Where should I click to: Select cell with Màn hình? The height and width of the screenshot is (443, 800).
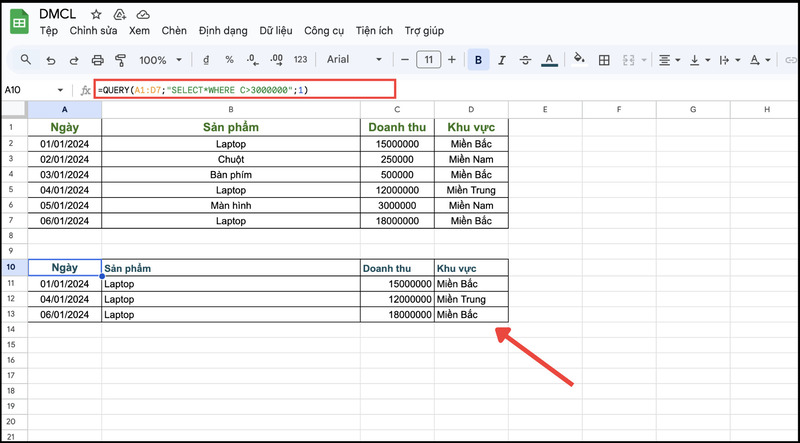tap(231, 205)
